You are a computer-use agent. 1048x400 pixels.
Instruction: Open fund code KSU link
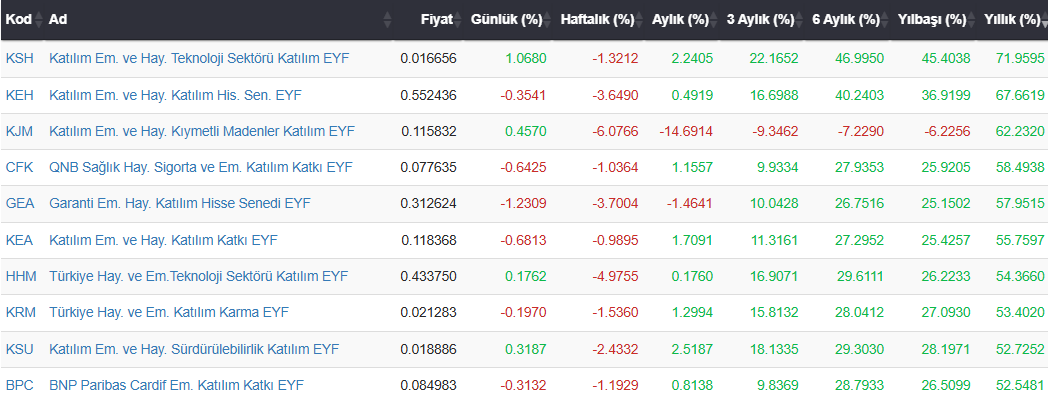pyautogui.click(x=19, y=349)
